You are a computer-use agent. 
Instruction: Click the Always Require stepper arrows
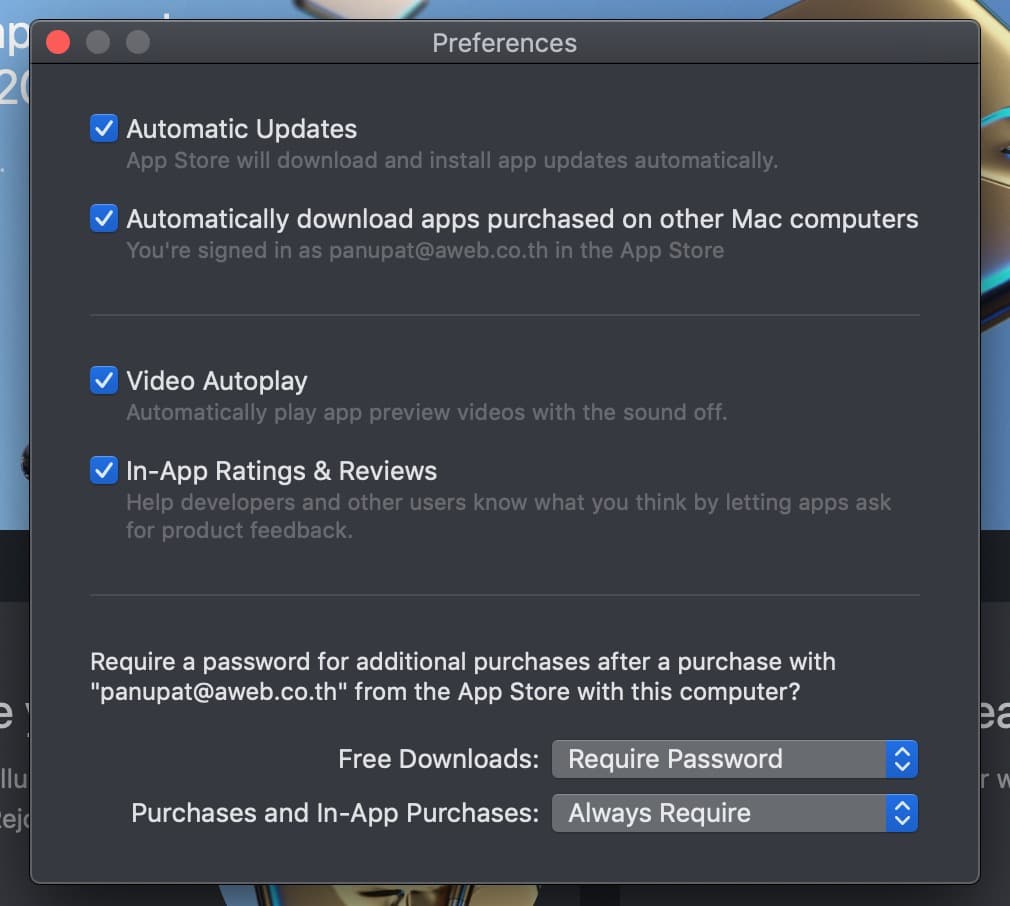(x=902, y=813)
